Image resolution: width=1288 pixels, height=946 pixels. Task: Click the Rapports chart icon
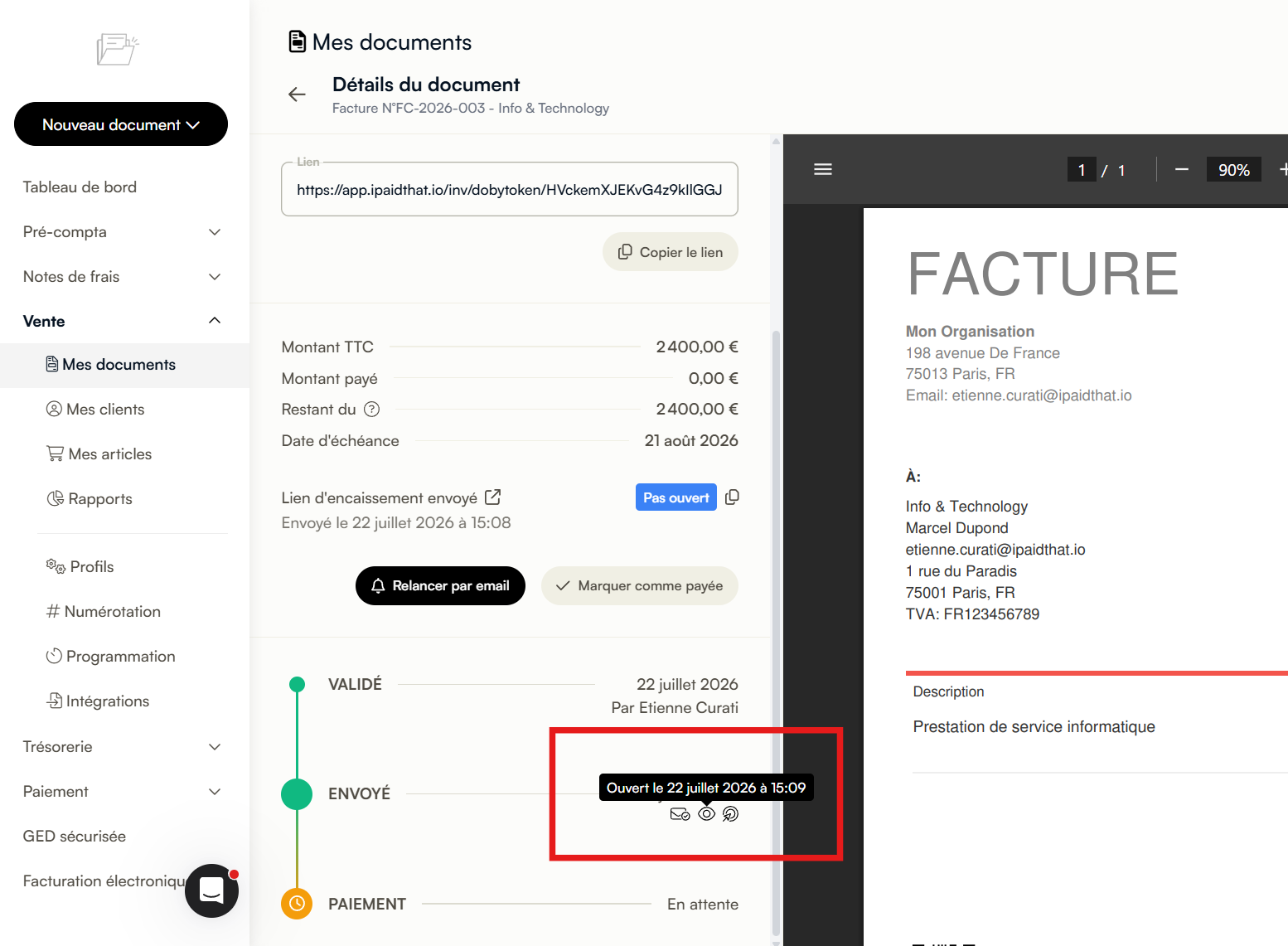(56, 498)
